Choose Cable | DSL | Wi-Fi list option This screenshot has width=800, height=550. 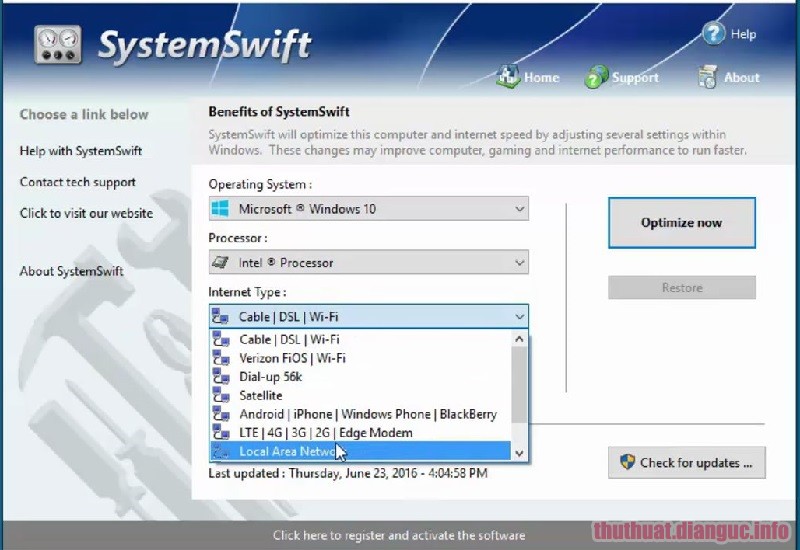click(361, 339)
